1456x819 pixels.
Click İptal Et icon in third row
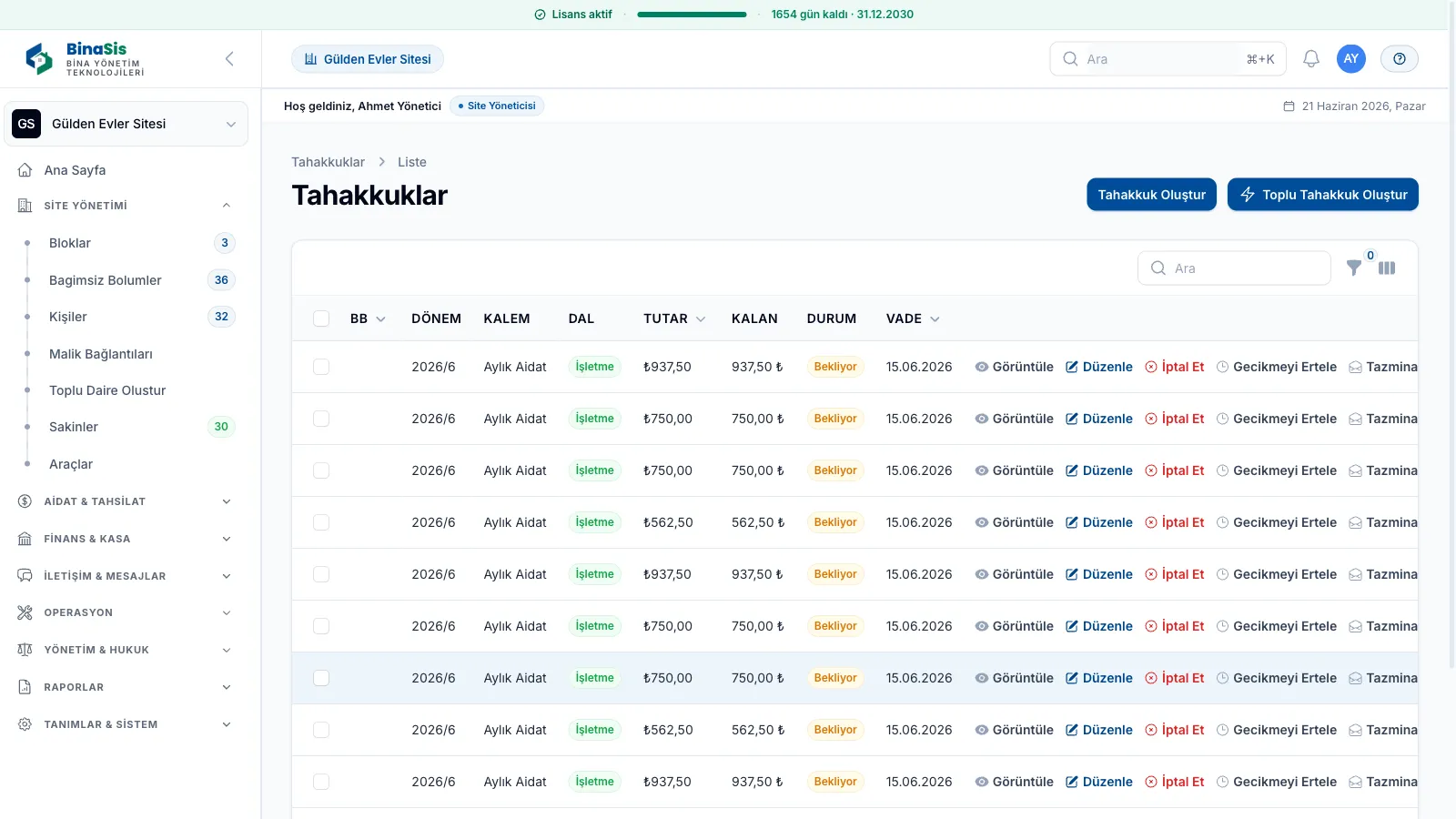pos(1151,470)
